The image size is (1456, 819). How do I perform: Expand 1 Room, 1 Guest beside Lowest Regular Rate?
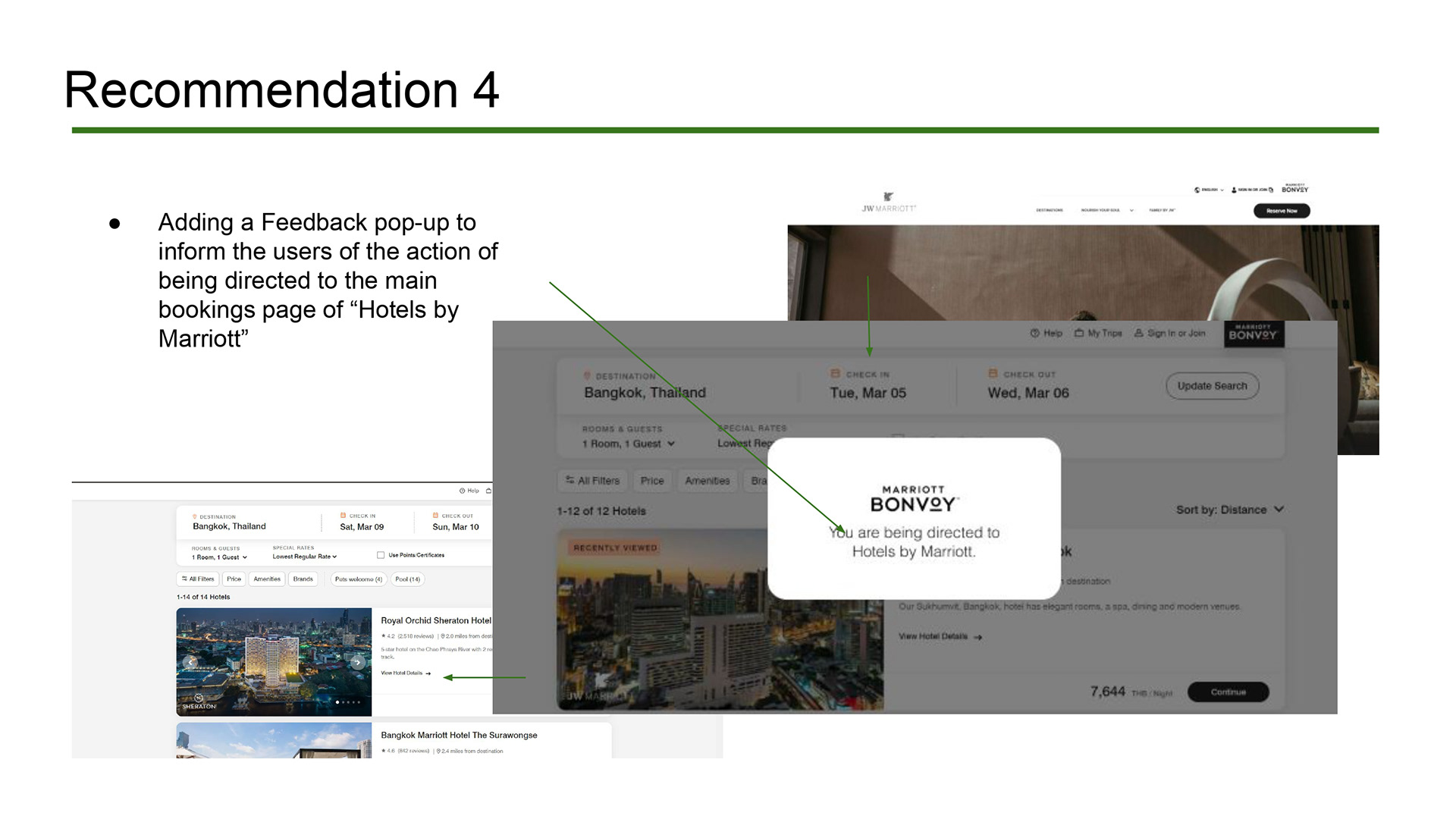(219, 557)
